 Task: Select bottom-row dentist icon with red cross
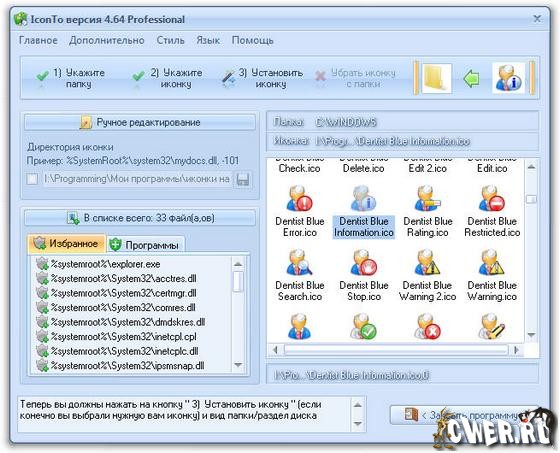point(428,327)
